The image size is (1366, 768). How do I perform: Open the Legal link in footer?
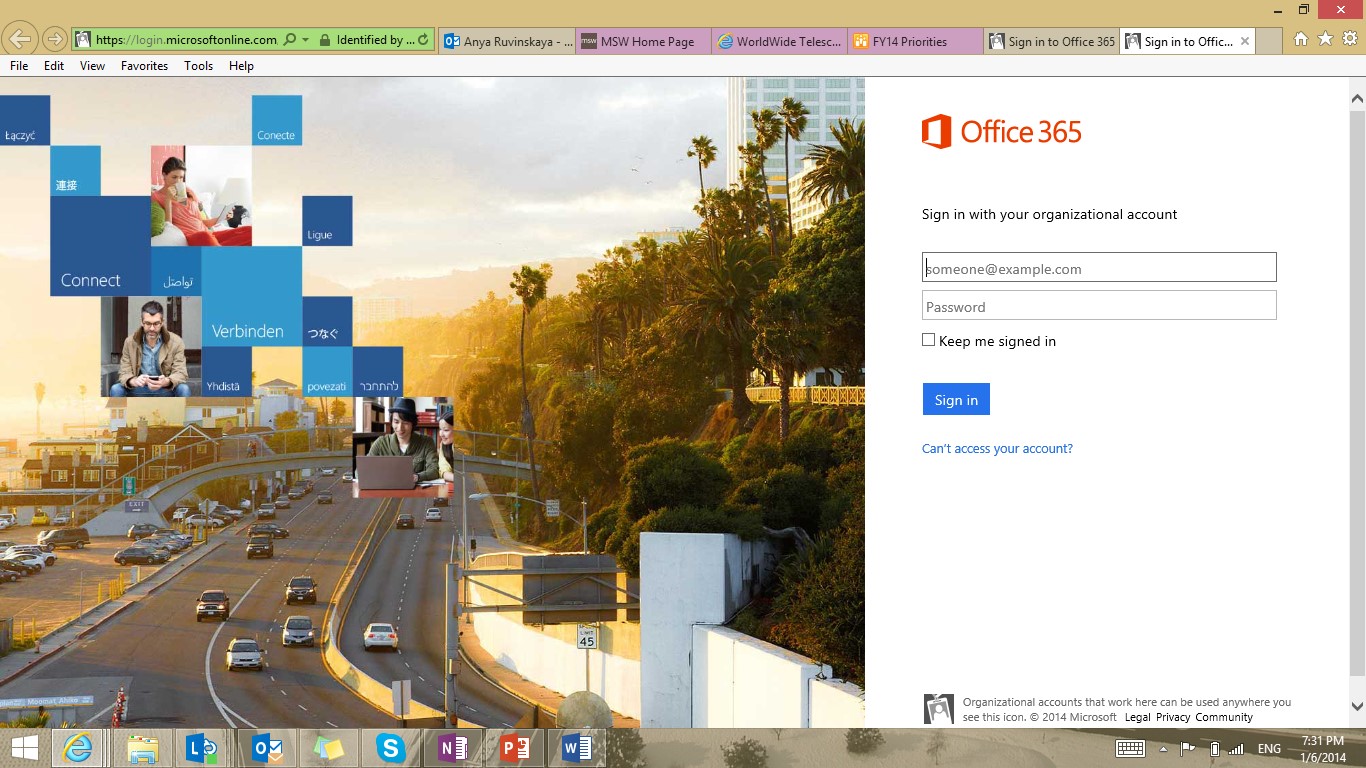click(x=1137, y=717)
